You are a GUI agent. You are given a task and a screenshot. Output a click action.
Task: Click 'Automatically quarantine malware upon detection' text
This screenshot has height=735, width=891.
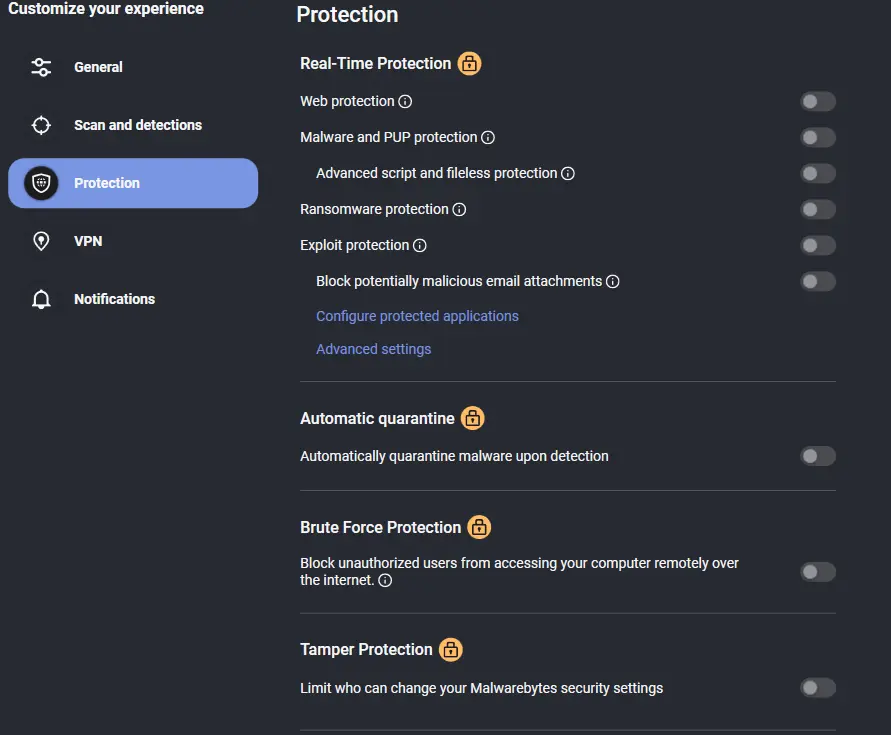click(454, 456)
